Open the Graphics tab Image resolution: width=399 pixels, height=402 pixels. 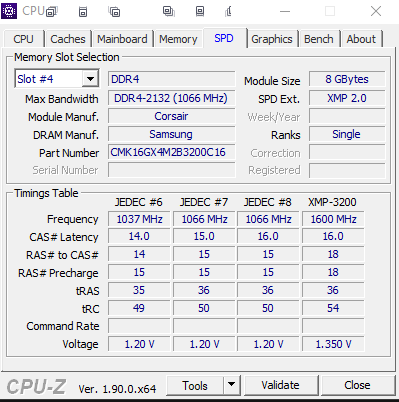point(272,39)
